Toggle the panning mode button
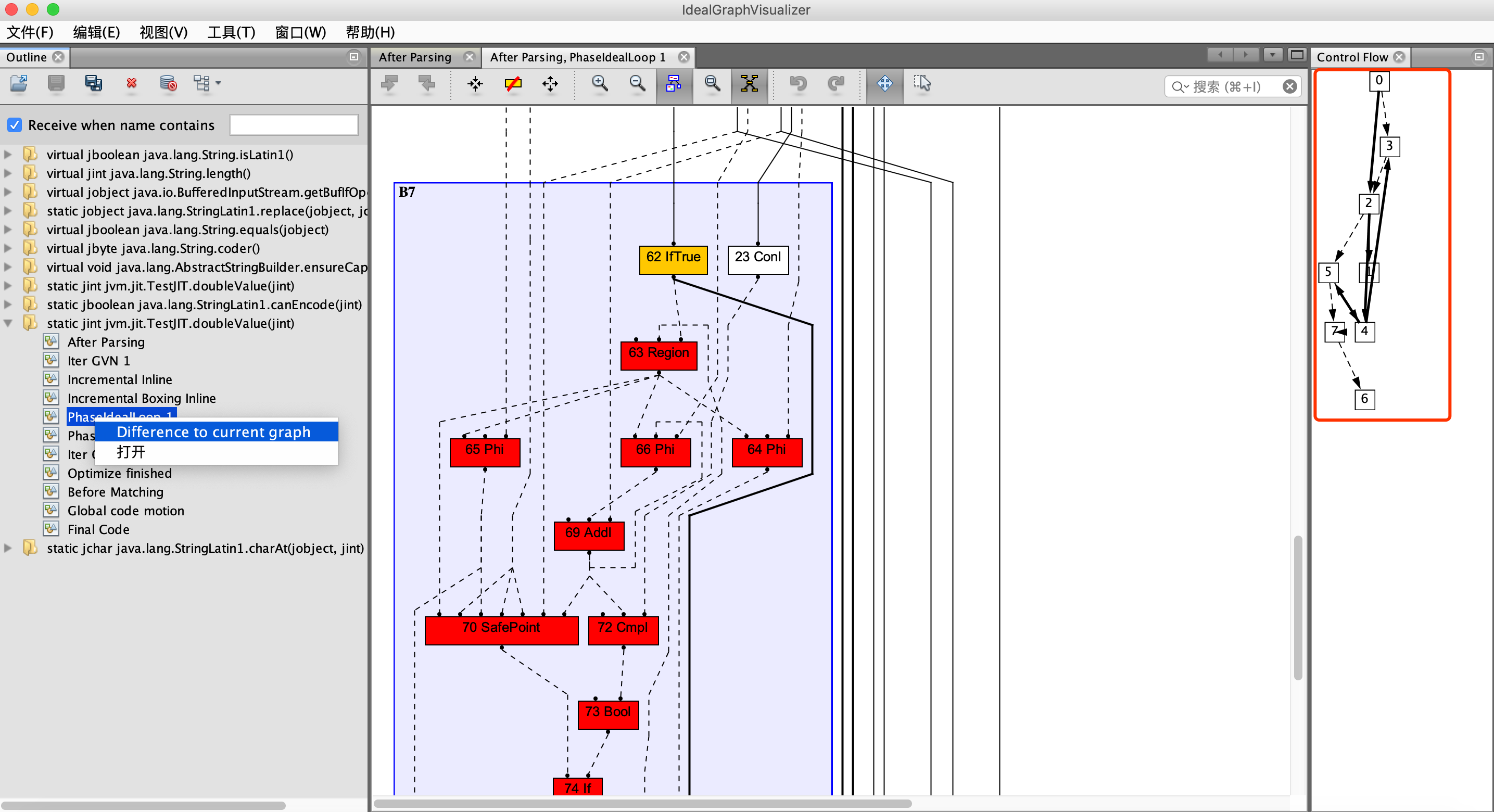The image size is (1494, 812). 884,83
